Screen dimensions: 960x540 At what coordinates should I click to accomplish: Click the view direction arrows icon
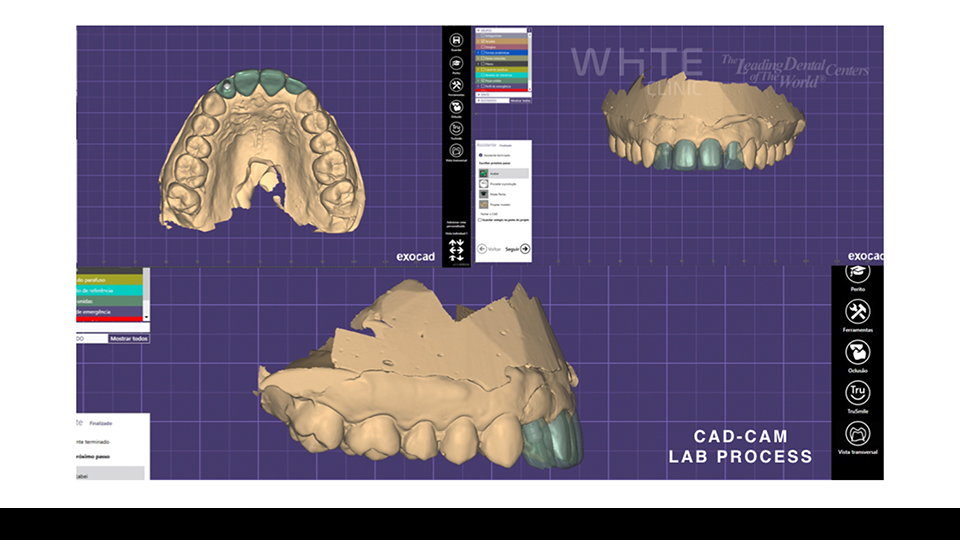coord(456,248)
